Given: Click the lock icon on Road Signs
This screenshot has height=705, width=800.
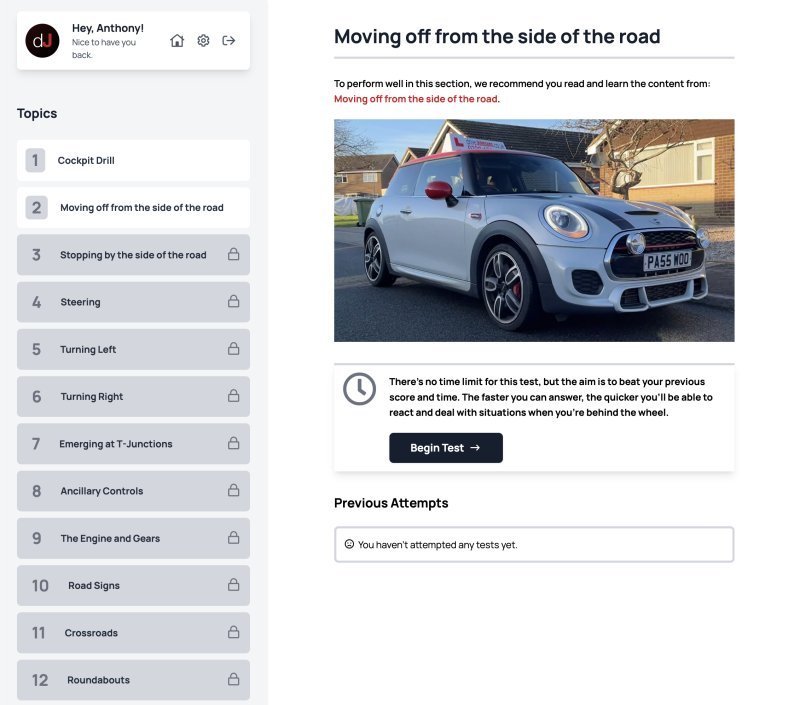Looking at the screenshot, I should pyautogui.click(x=233, y=585).
